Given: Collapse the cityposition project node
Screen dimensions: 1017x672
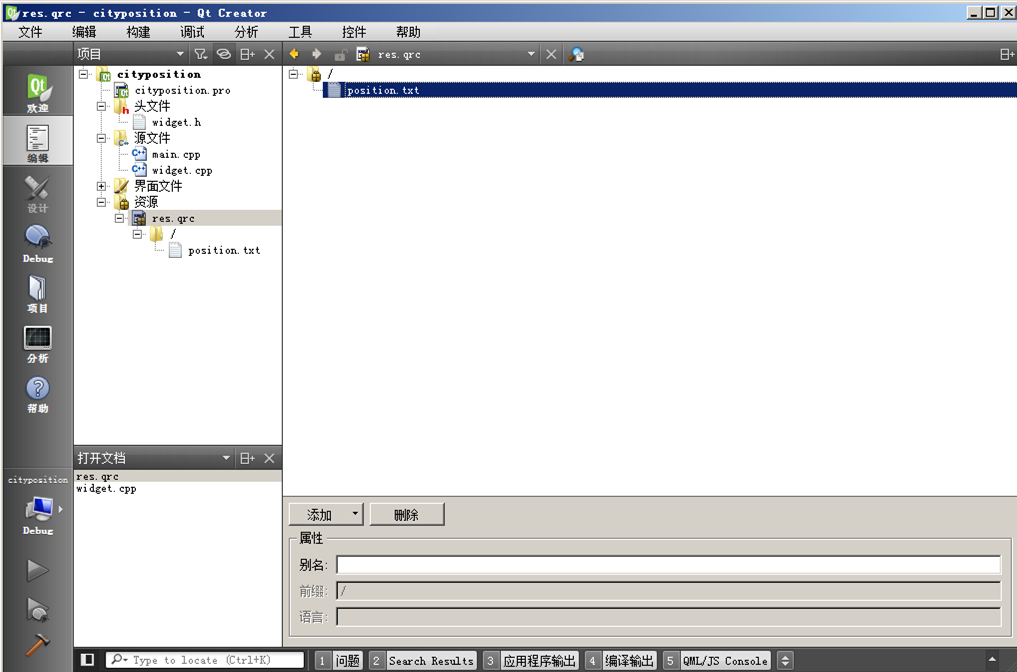Looking at the screenshot, I should (84, 74).
